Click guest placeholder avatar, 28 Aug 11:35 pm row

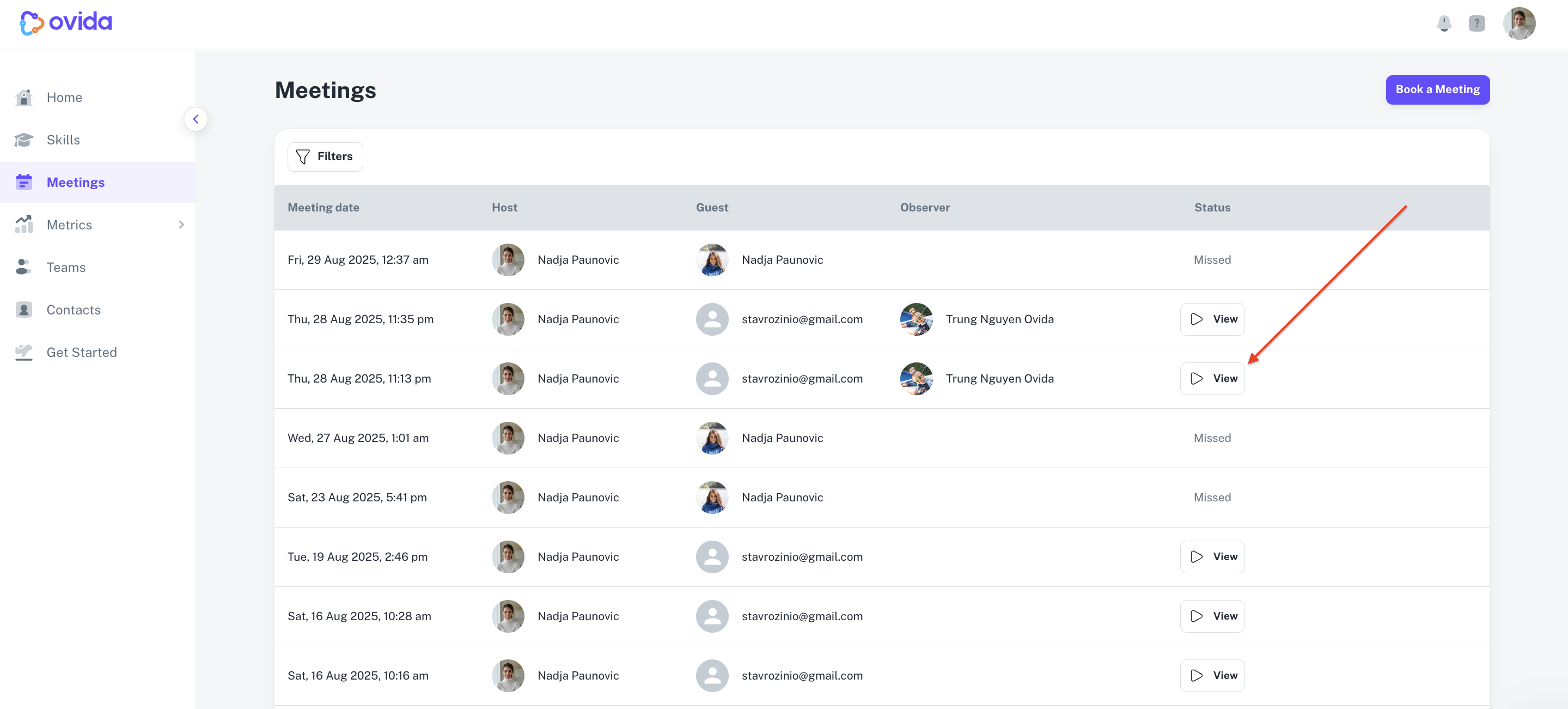tap(712, 319)
